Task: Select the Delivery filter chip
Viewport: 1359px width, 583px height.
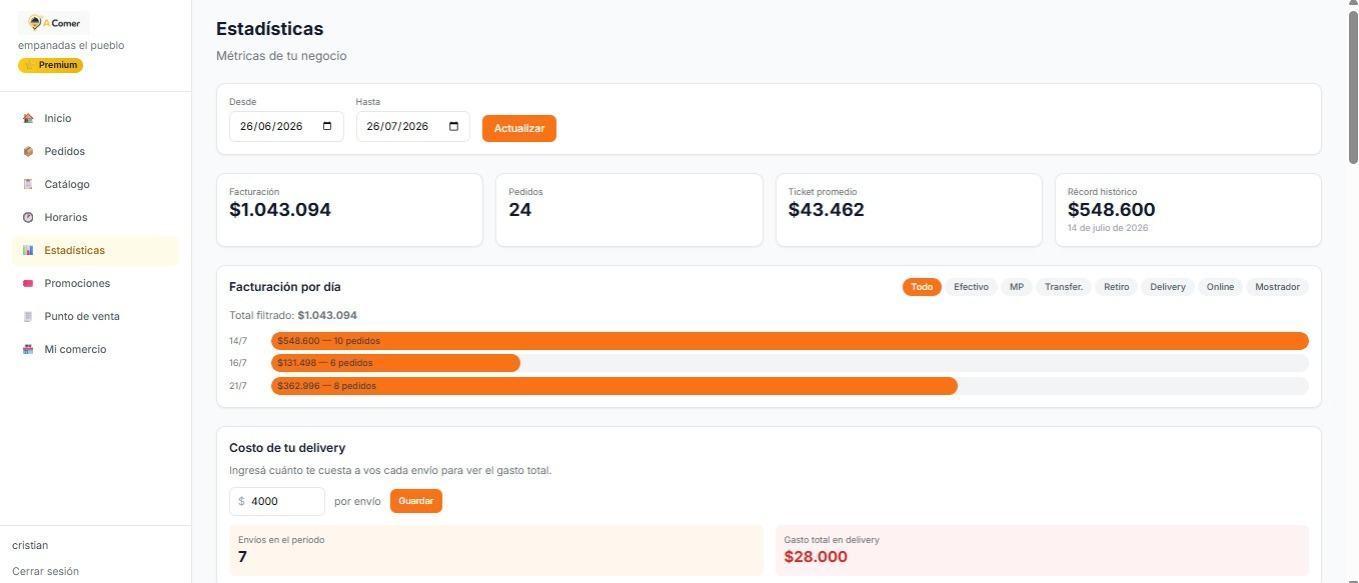Action: [x=1167, y=287]
